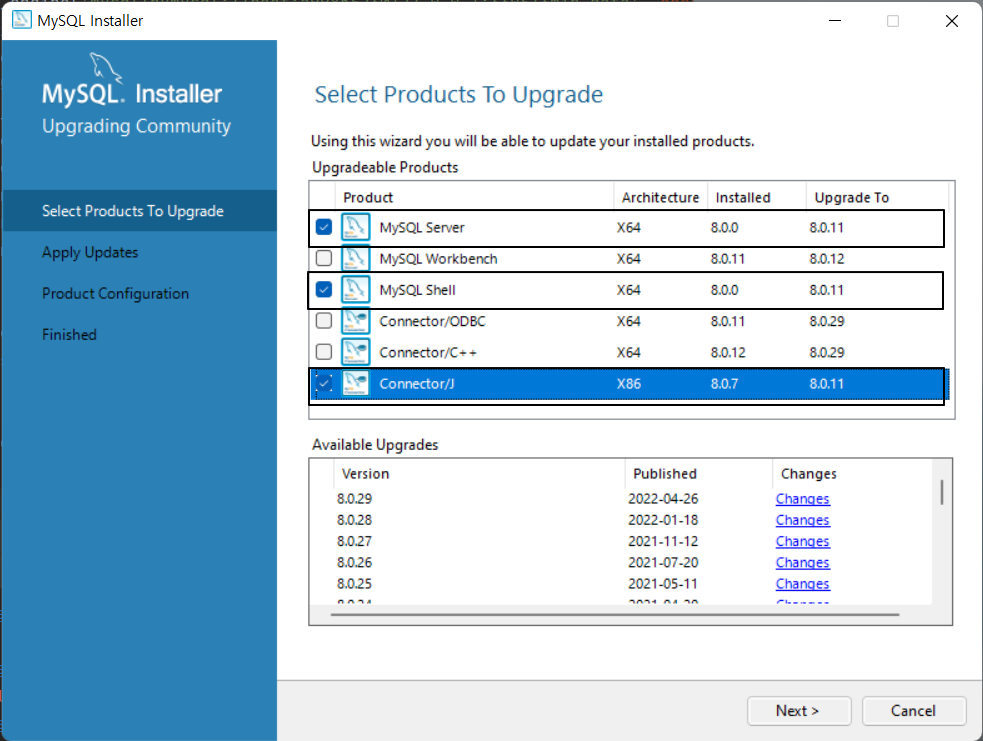983x741 pixels.
Task: Click the Upgrade To column header
Action: [878, 197]
